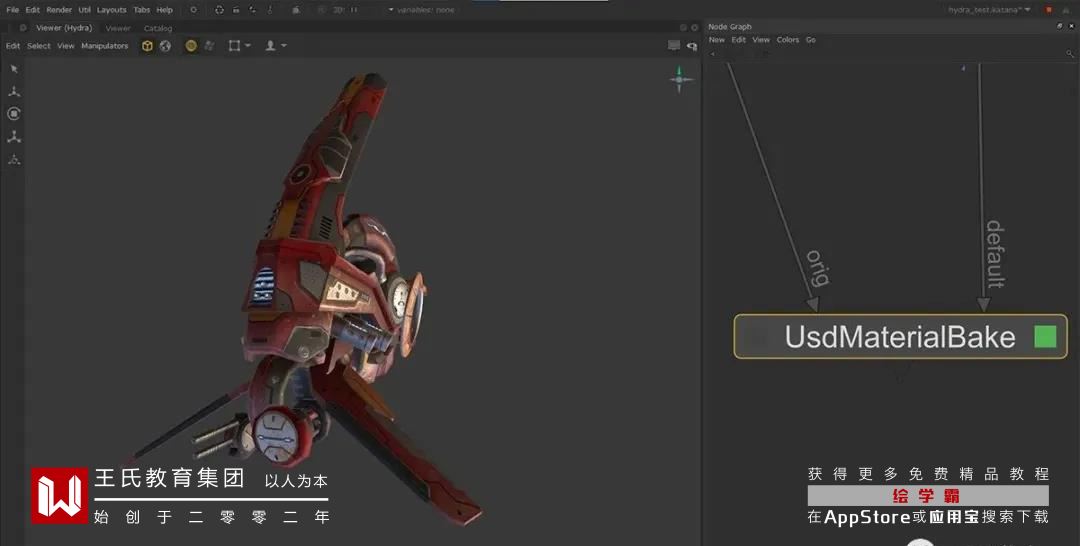The width and height of the screenshot is (1080, 546).
Task: Click the camera-look icon beside the monitor
Action: pyautogui.click(x=692, y=46)
